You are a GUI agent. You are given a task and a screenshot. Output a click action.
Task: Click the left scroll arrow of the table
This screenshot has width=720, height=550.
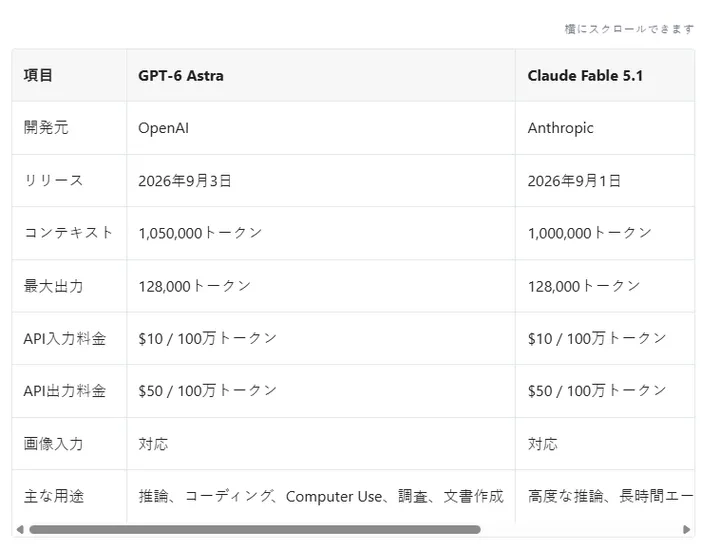click(20, 529)
